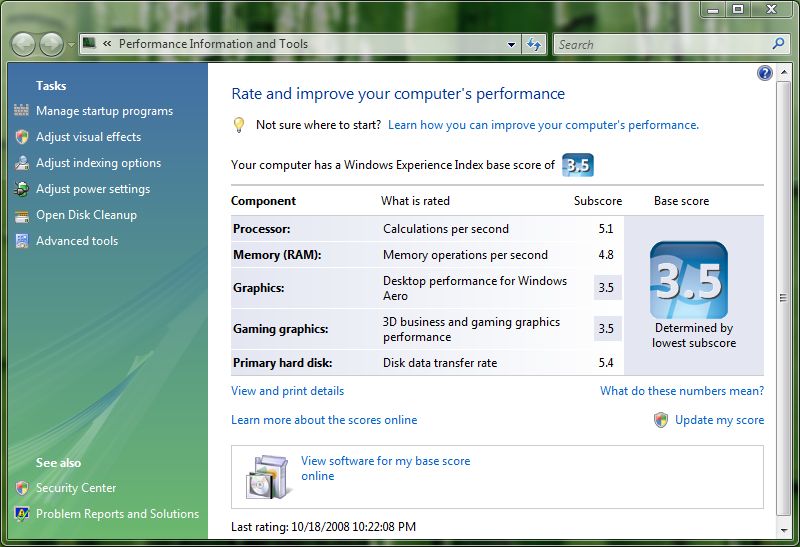Image resolution: width=800 pixels, height=547 pixels.
Task: Click Calculations per second text
Action: pos(446,229)
